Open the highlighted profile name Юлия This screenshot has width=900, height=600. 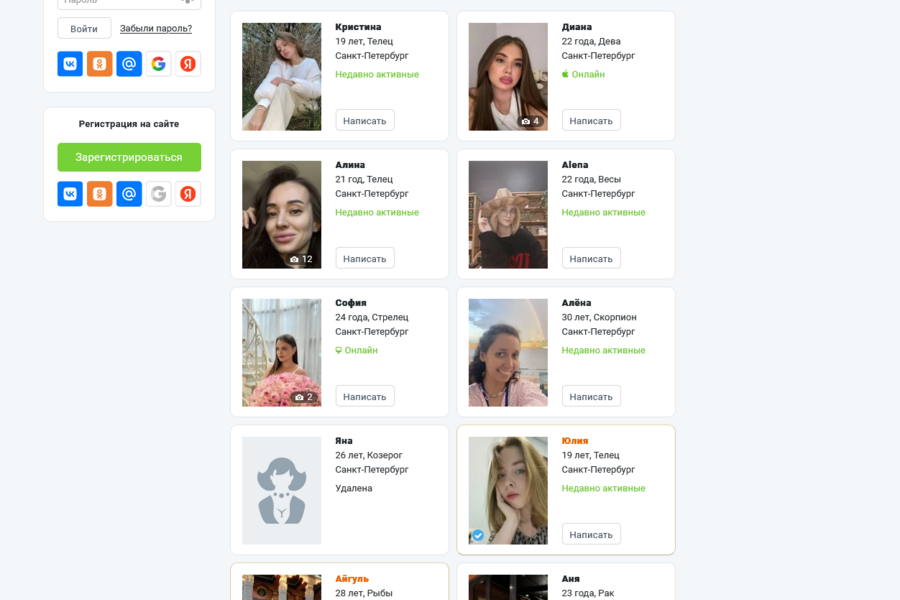click(575, 440)
